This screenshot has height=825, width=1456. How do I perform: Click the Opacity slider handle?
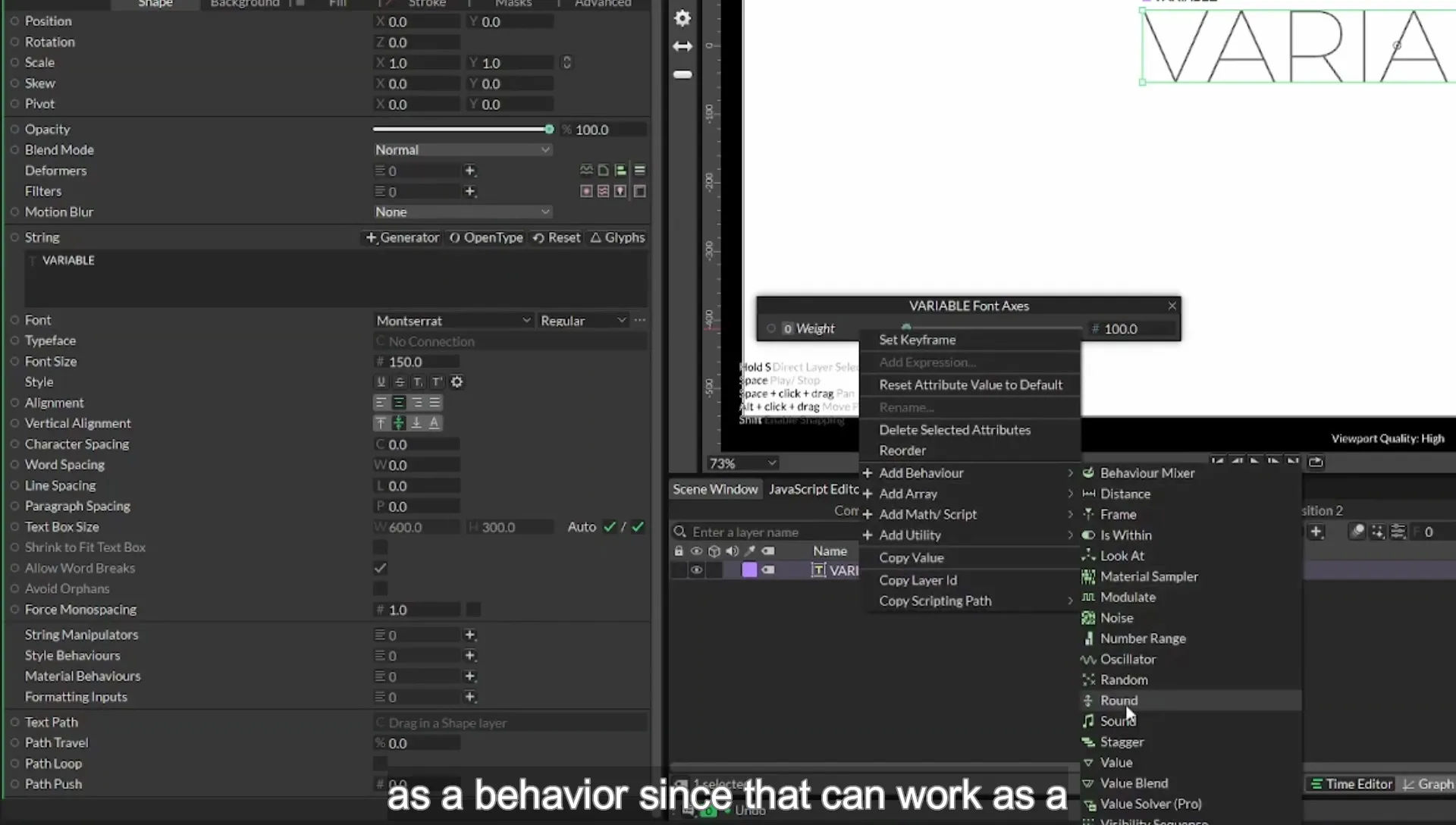549,130
